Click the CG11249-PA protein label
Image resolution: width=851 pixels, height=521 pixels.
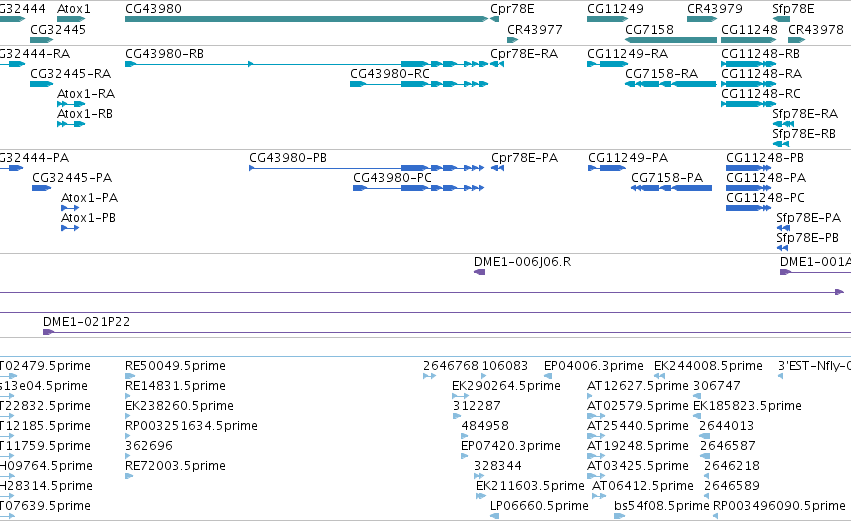(x=628, y=158)
